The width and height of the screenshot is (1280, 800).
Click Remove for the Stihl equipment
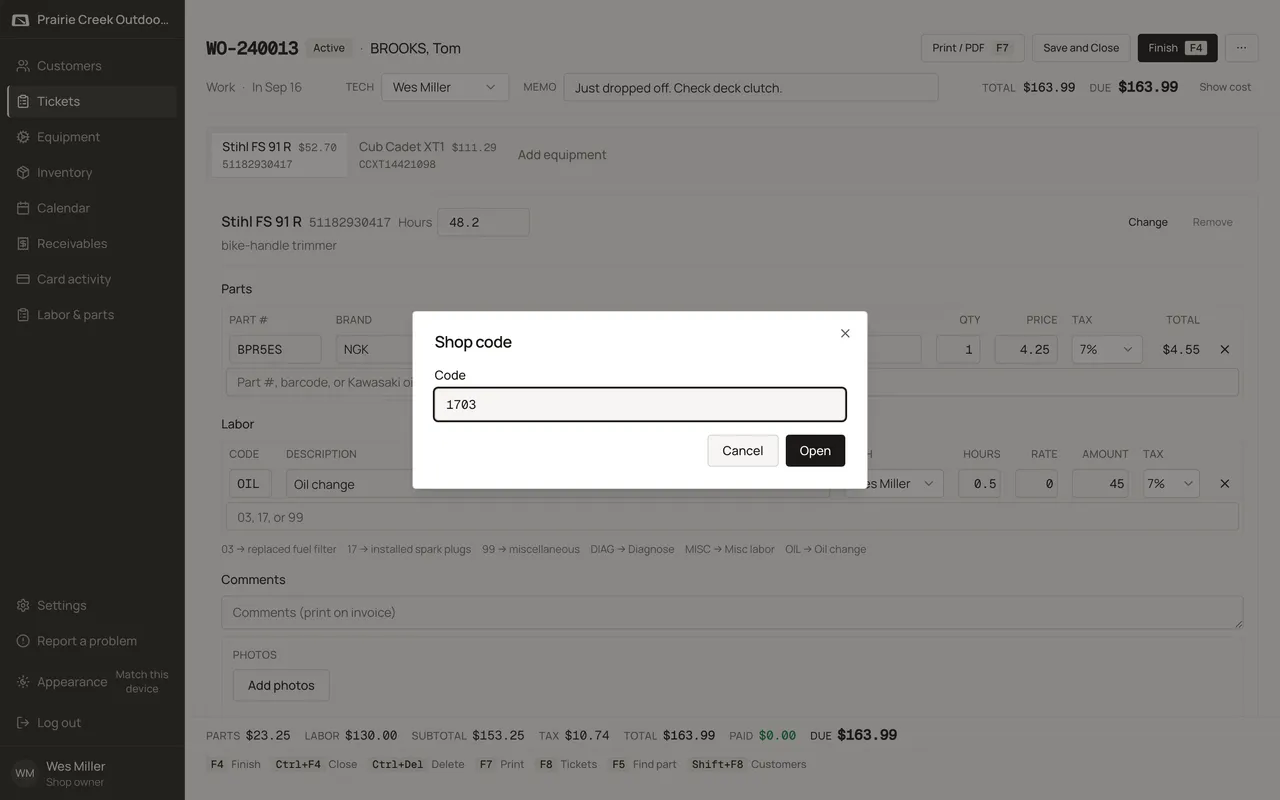[x=1212, y=222]
